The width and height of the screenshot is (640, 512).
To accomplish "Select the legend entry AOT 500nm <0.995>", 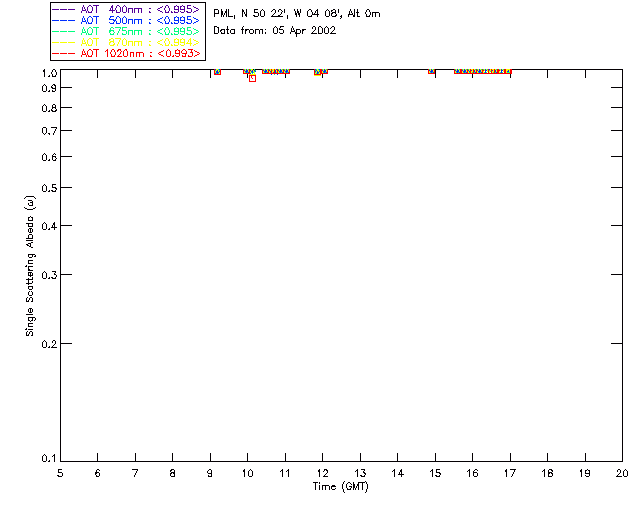I will tap(126, 20).
